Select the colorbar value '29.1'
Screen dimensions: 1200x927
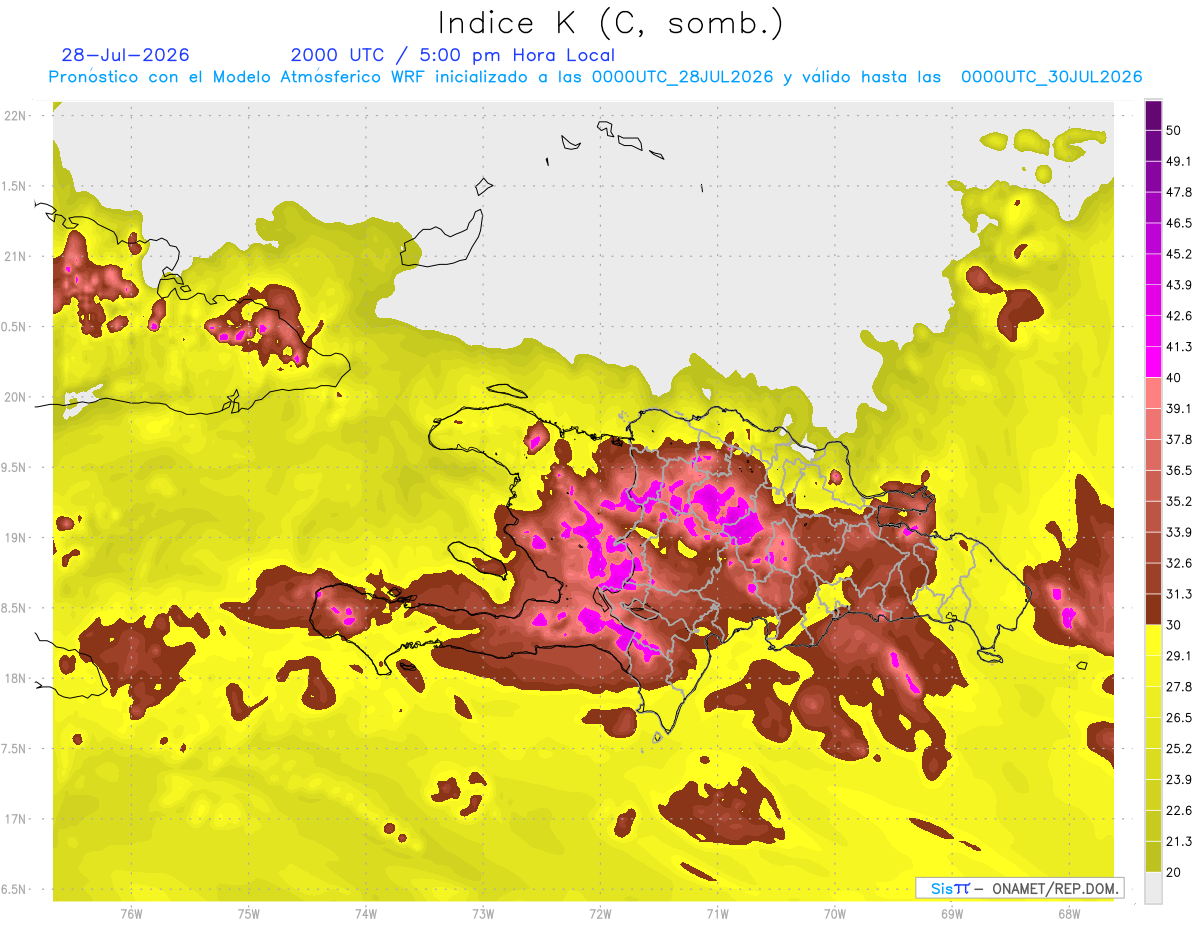pyautogui.click(x=1179, y=656)
